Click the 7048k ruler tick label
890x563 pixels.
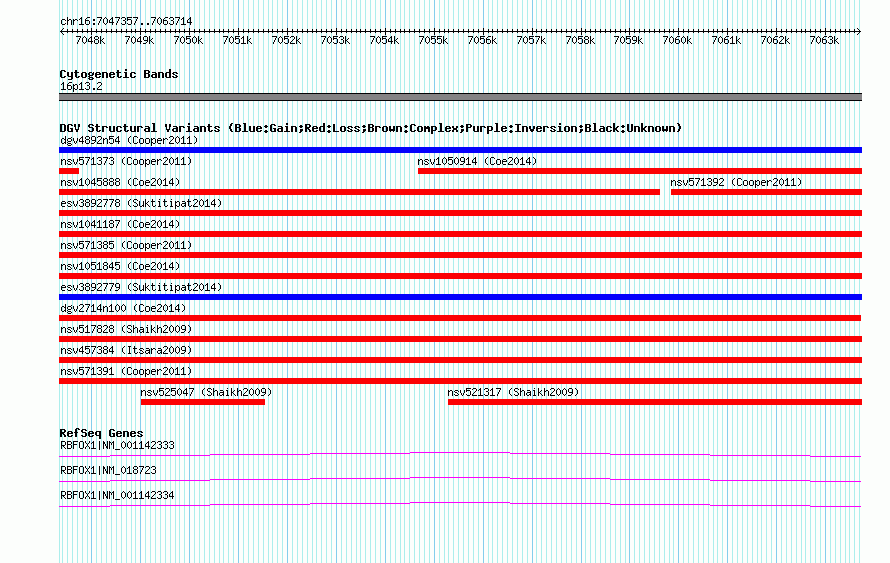90,40
